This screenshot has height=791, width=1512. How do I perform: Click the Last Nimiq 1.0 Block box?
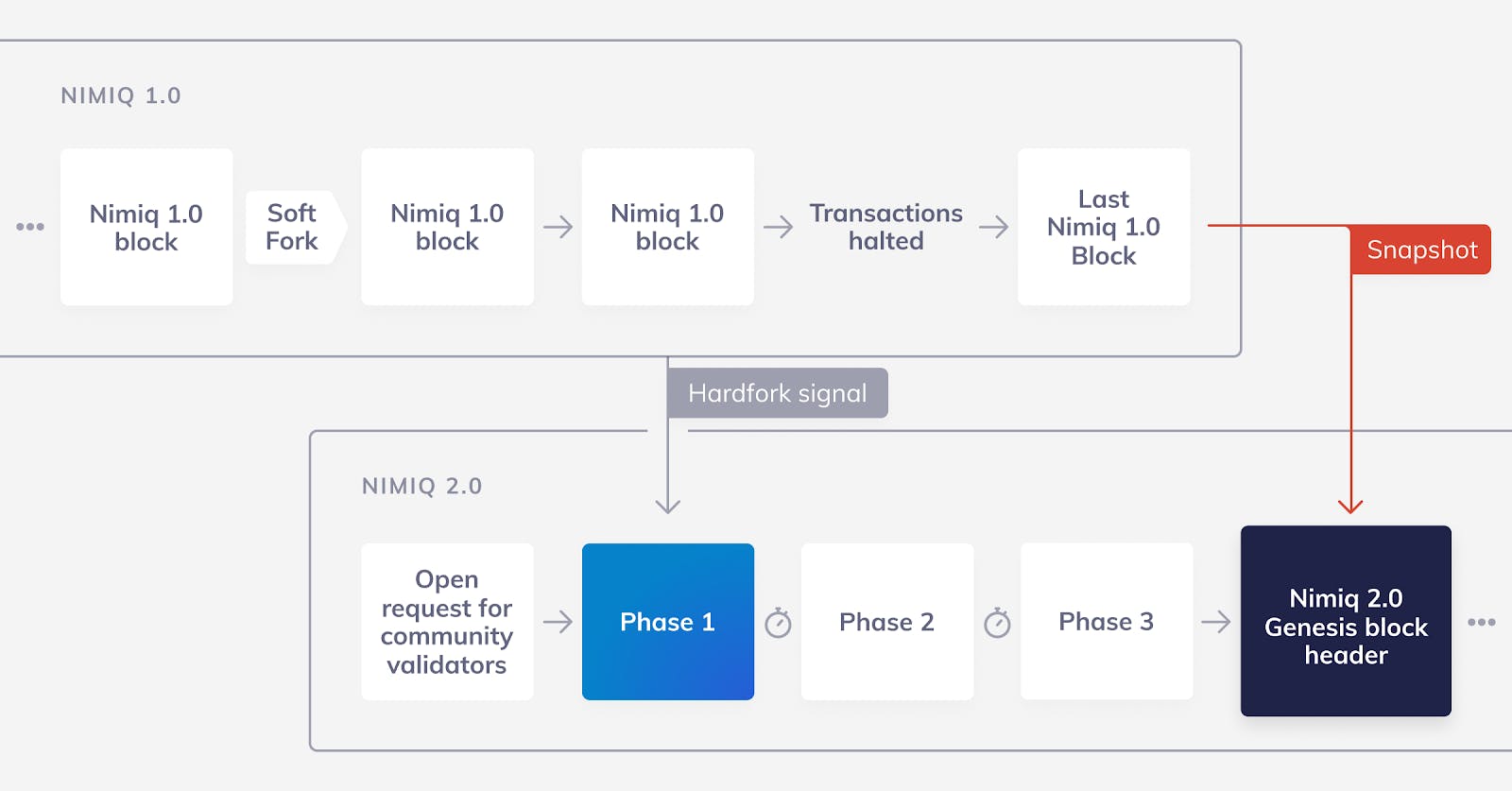pyautogui.click(x=1103, y=227)
